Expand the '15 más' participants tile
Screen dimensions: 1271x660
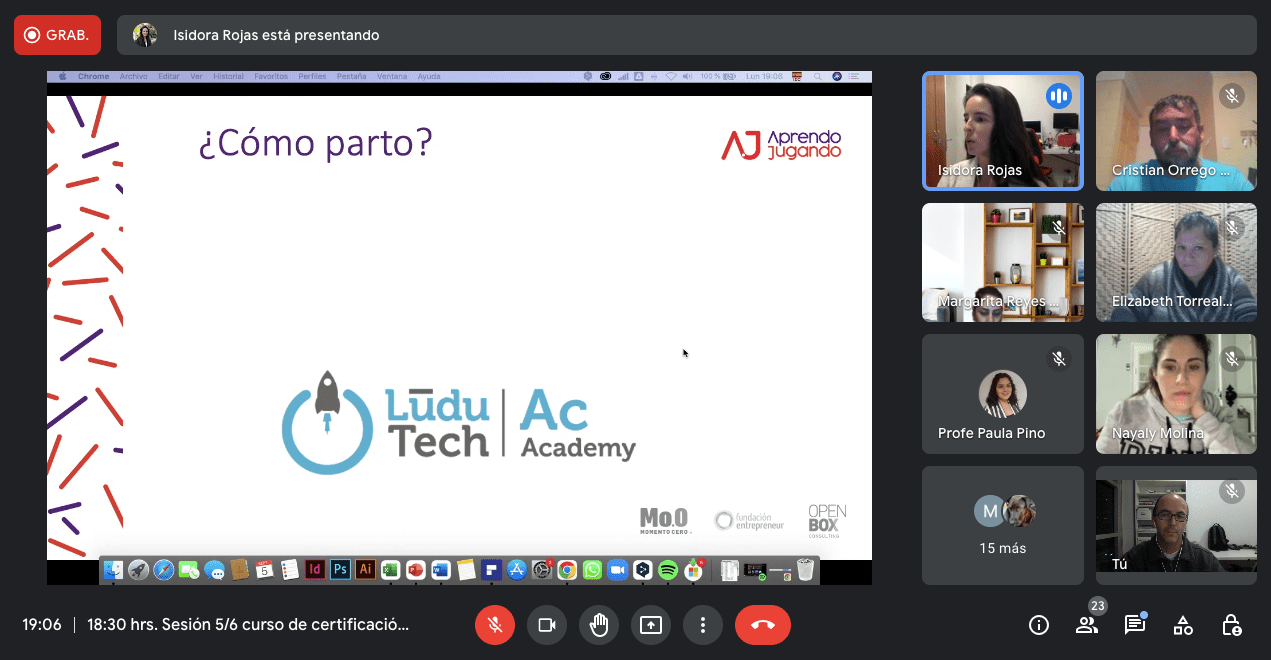click(x=1002, y=525)
